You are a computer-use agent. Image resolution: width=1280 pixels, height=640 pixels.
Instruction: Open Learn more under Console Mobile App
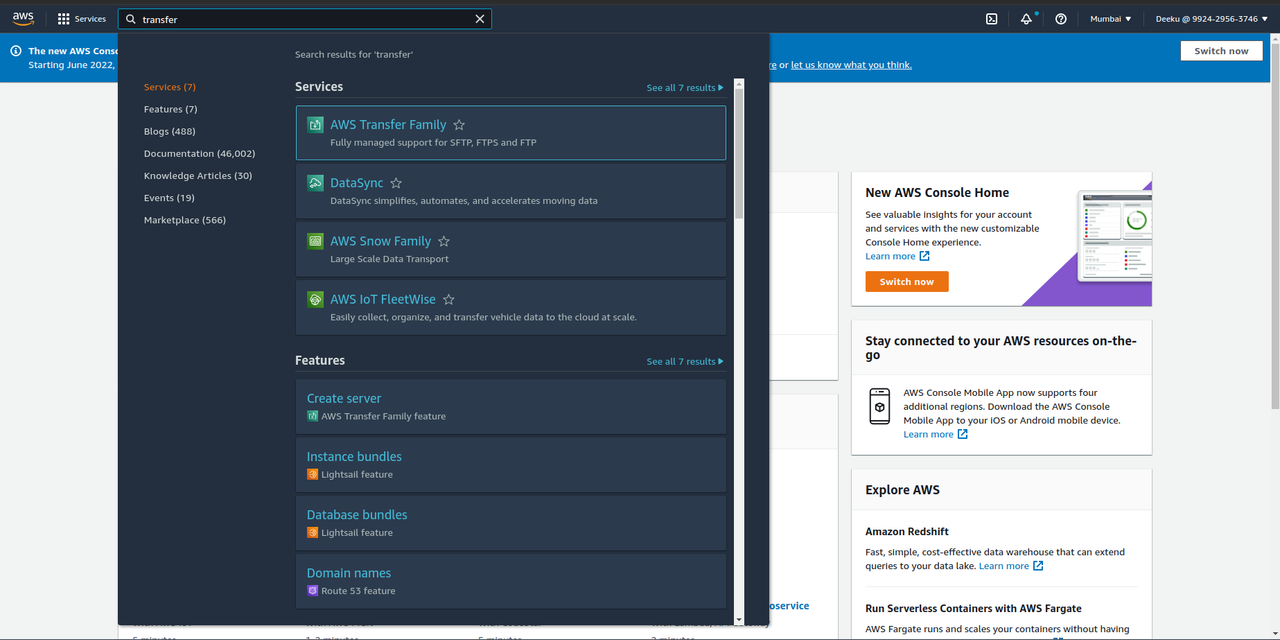(935, 435)
